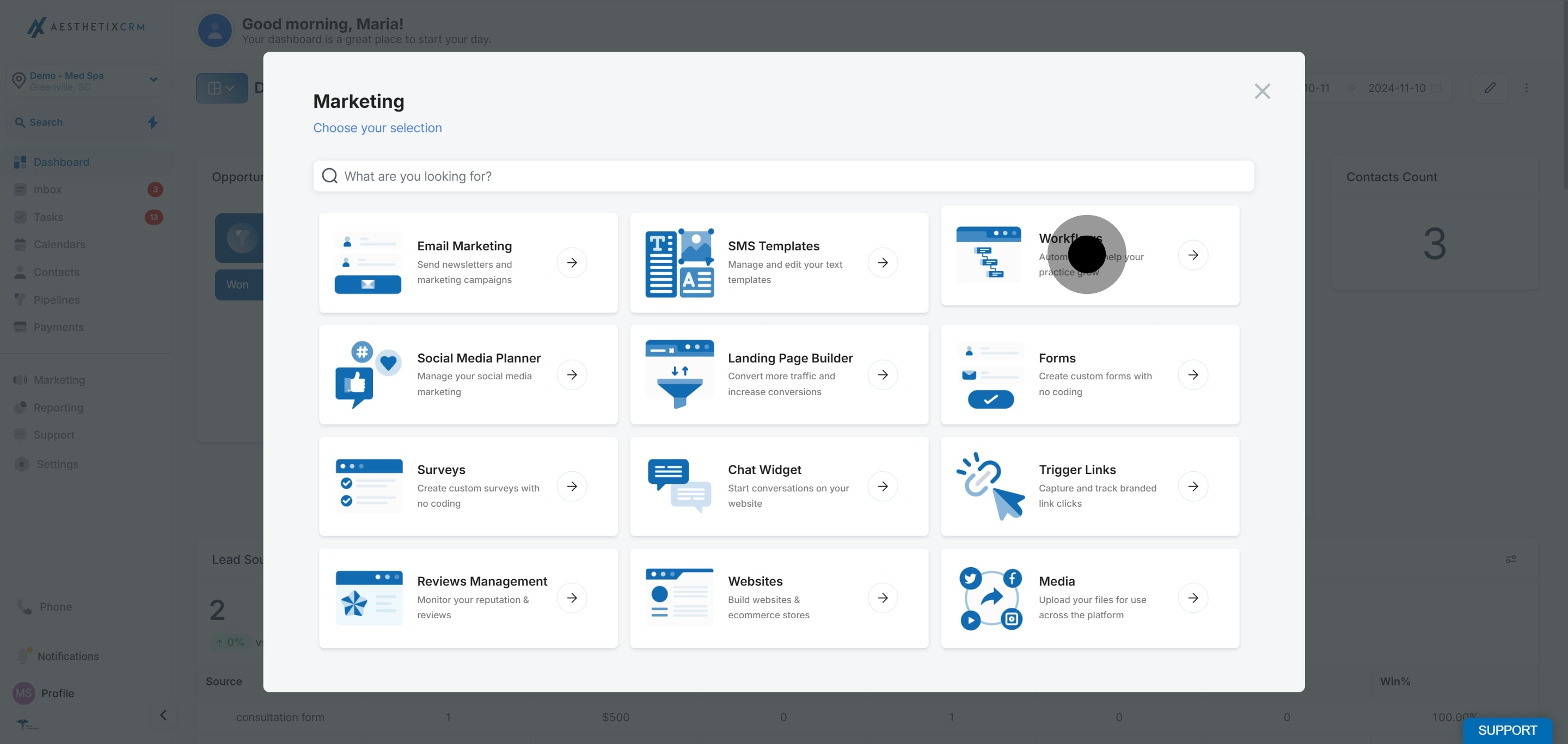Click Workflows arrow button

1192,255
